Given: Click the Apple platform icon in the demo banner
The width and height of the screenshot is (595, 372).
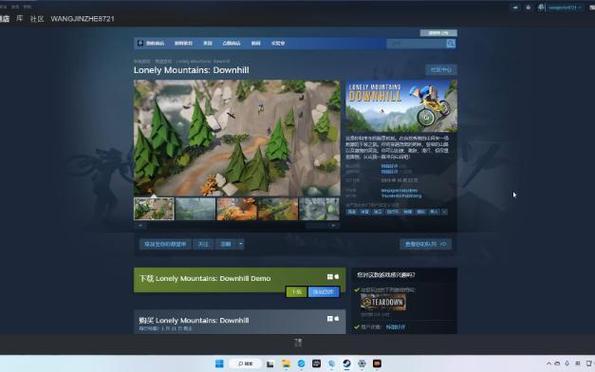Looking at the screenshot, I should (337, 277).
